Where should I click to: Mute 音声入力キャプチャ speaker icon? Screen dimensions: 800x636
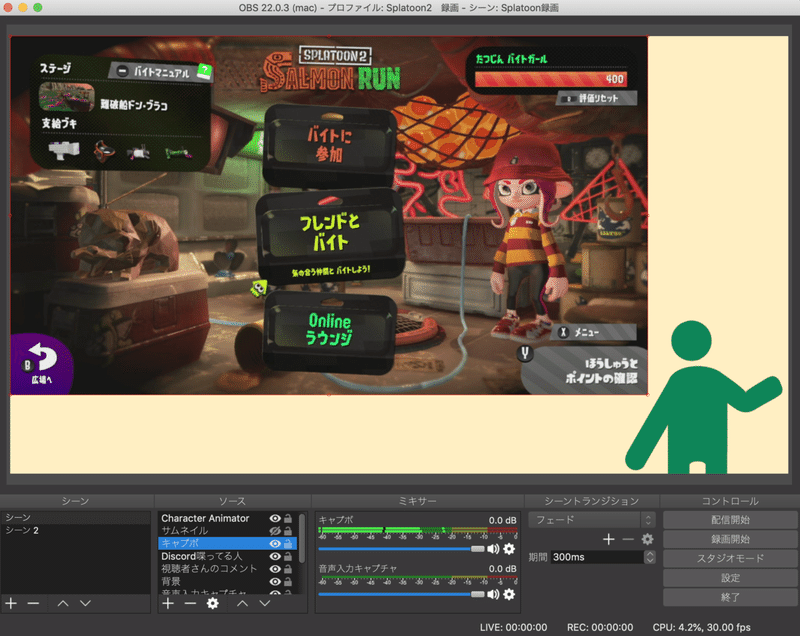pyautogui.click(x=493, y=594)
